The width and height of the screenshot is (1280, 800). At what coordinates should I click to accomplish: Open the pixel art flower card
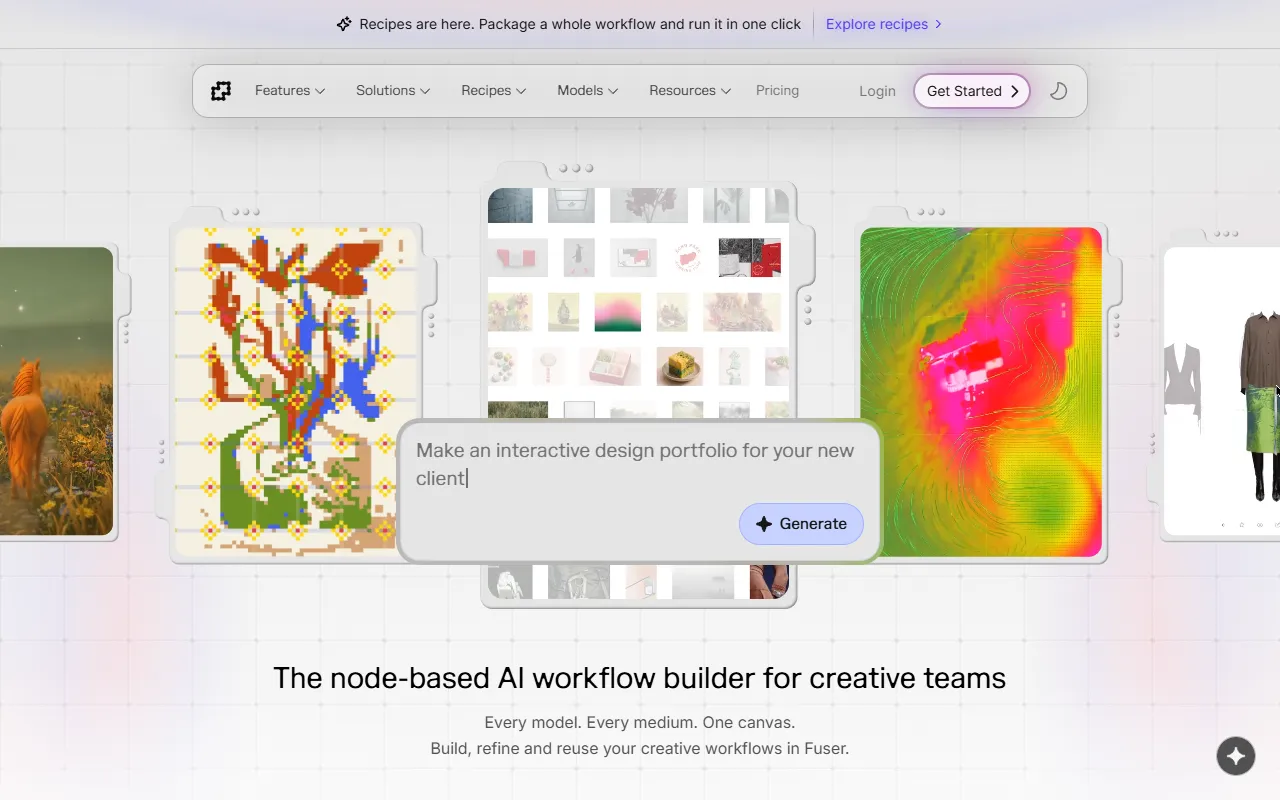(x=295, y=391)
